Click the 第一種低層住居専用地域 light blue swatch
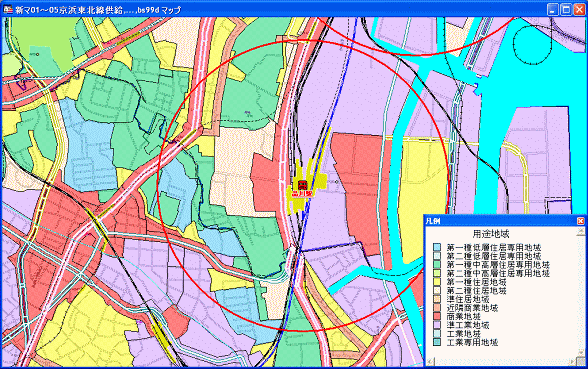588x369 pixels. 437,247
